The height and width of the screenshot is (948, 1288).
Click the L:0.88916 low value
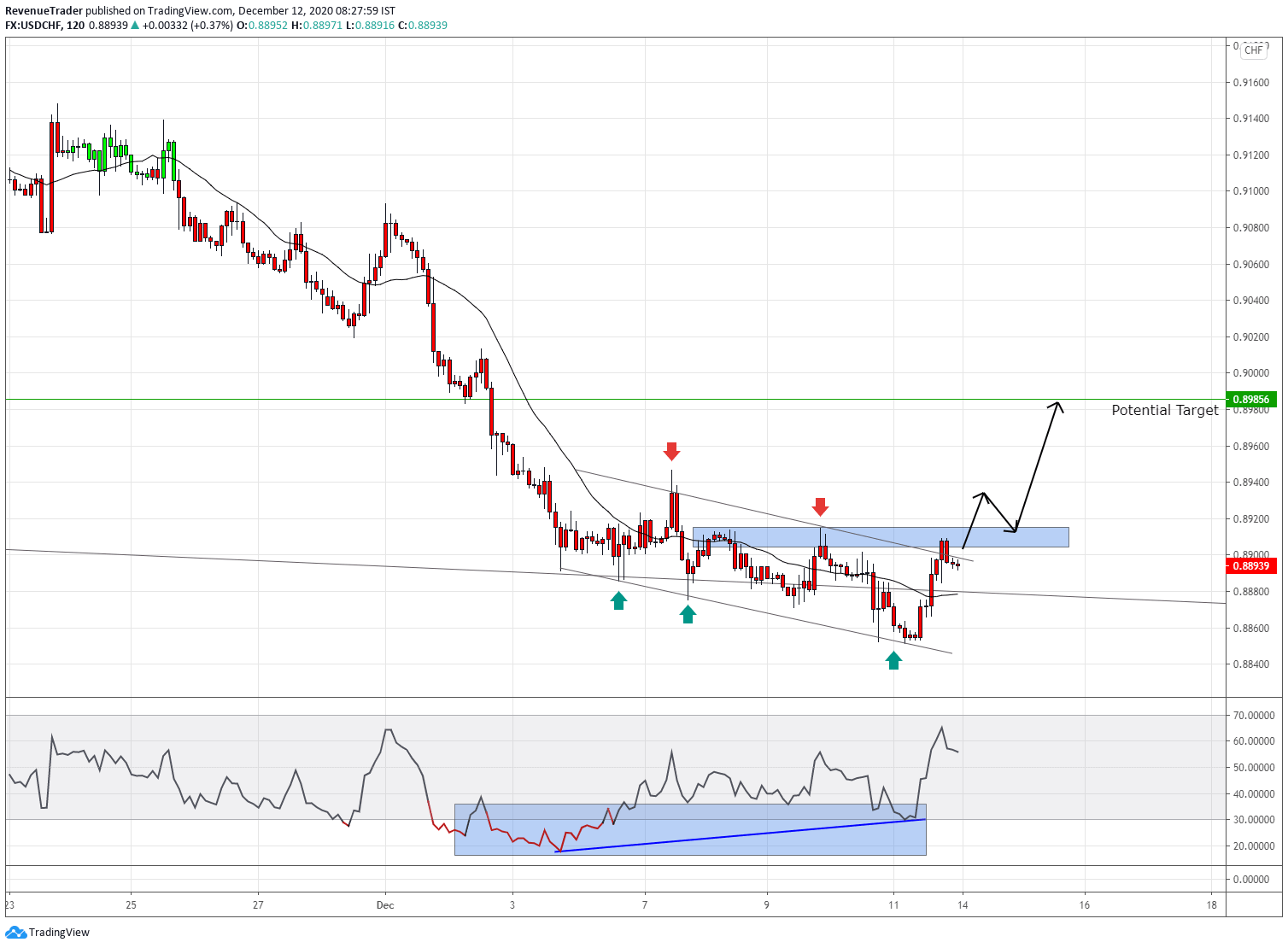[x=370, y=26]
